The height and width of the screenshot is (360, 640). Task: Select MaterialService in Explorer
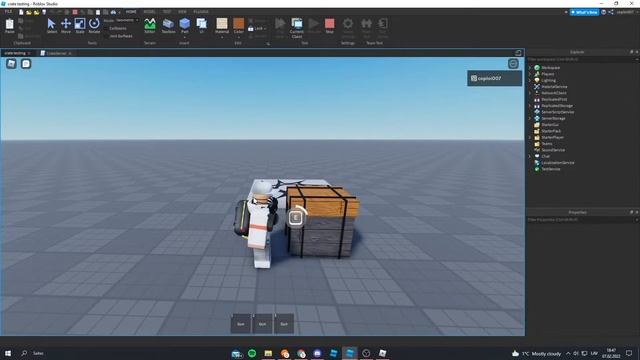554,87
